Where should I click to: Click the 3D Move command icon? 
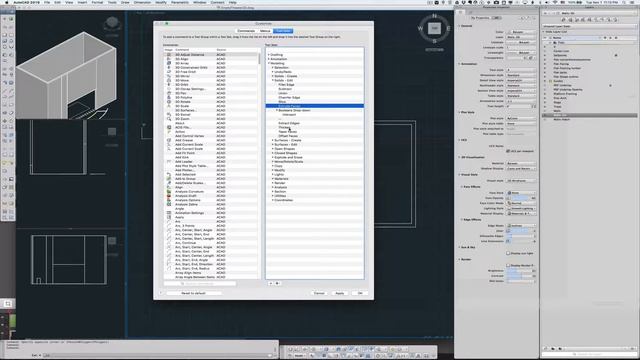pos(169,80)
